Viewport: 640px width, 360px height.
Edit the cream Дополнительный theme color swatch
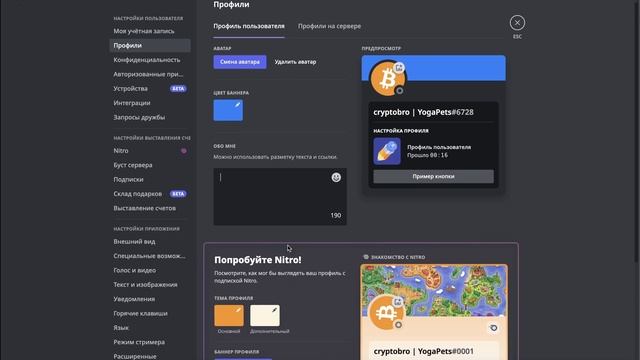coord(265,316)
